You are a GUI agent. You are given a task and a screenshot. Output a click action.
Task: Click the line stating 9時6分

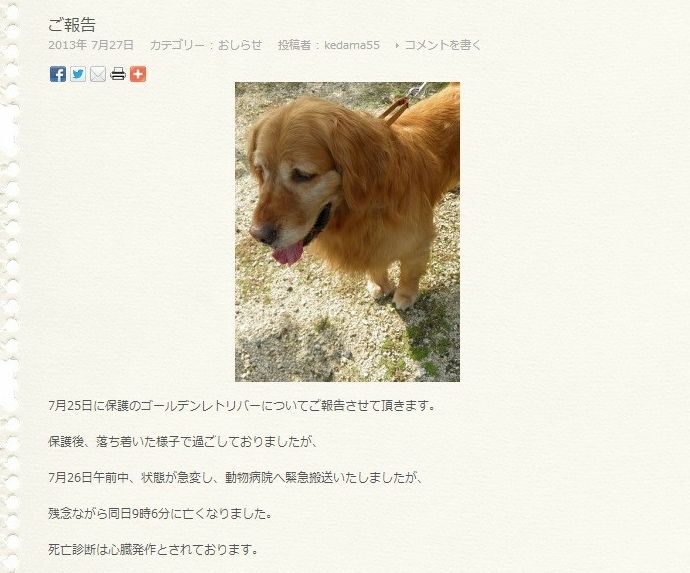(160, 513)
